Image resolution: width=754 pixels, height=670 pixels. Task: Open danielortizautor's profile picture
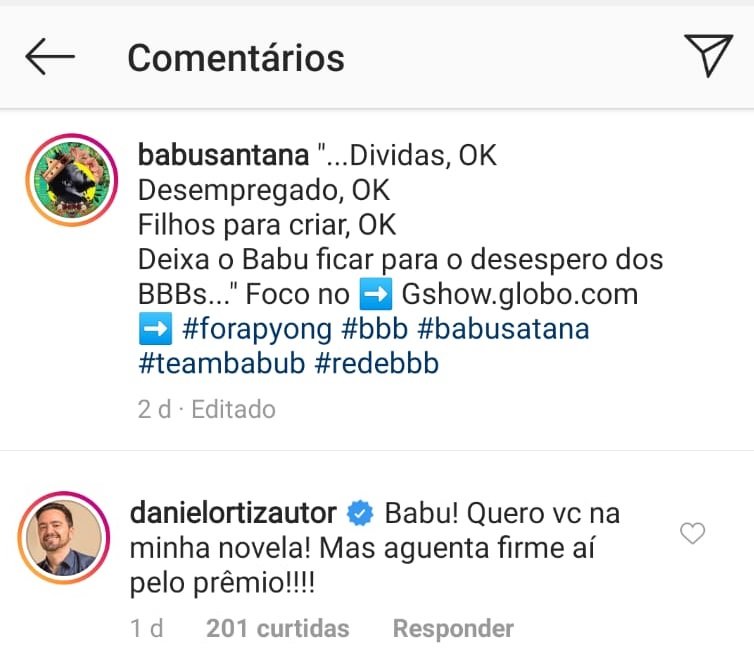[64, 537]
